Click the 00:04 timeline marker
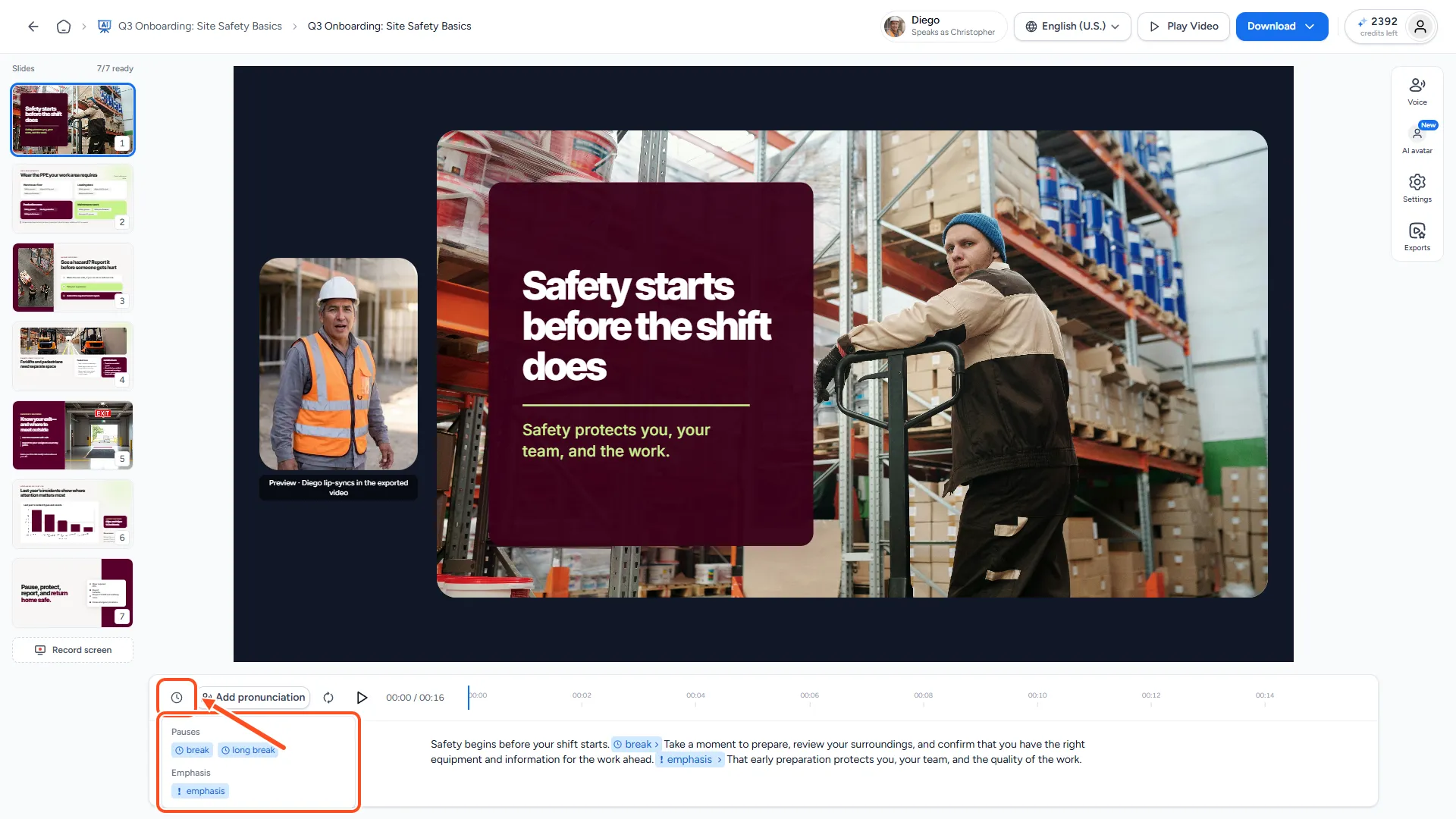This screenshot has width=1456, height=819. coord(695,695)
